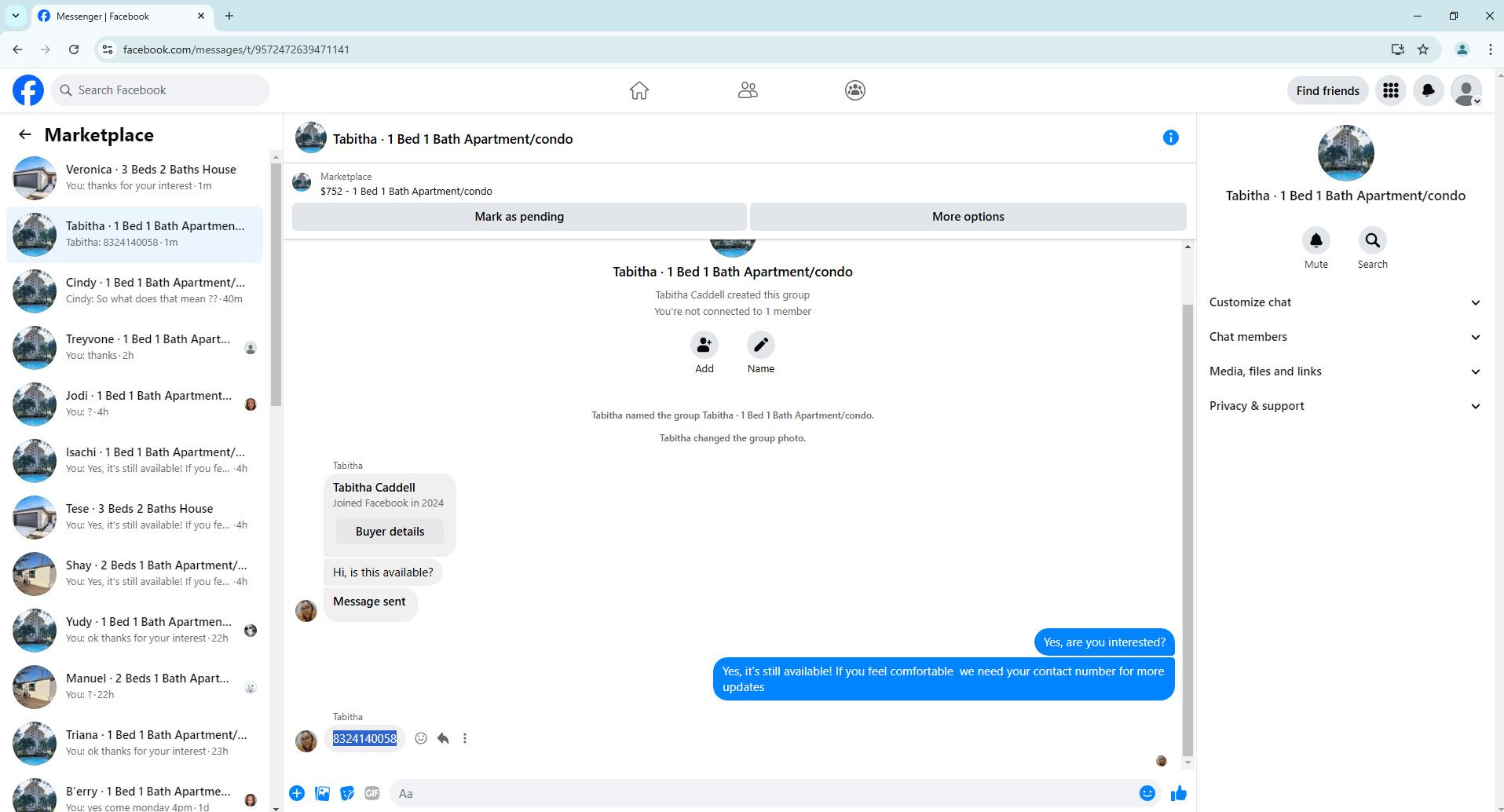Open Triana's apartment conversation
This screenshot has height=812, width=1504.
(x=135, y=744)
